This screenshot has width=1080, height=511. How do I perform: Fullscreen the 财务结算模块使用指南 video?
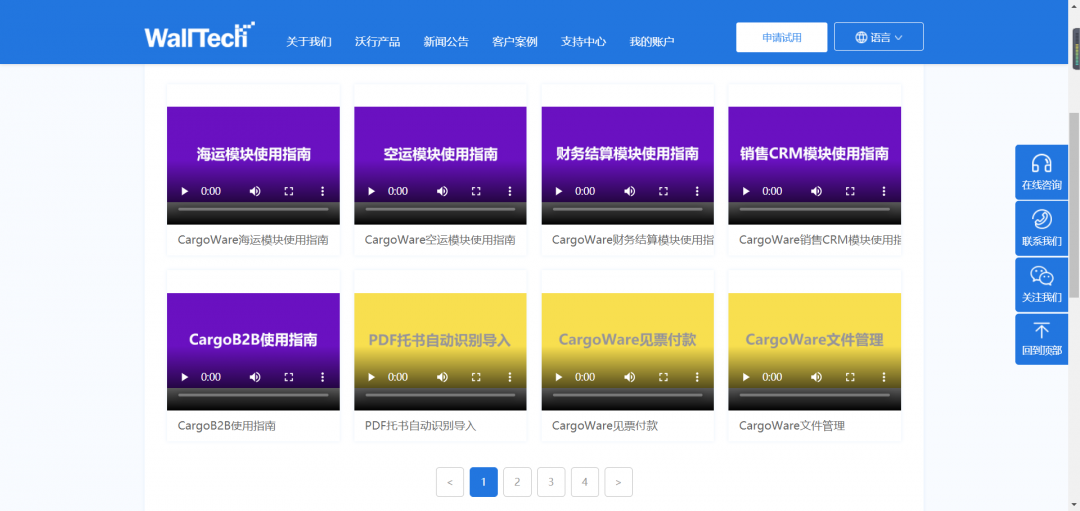(663, 191)
